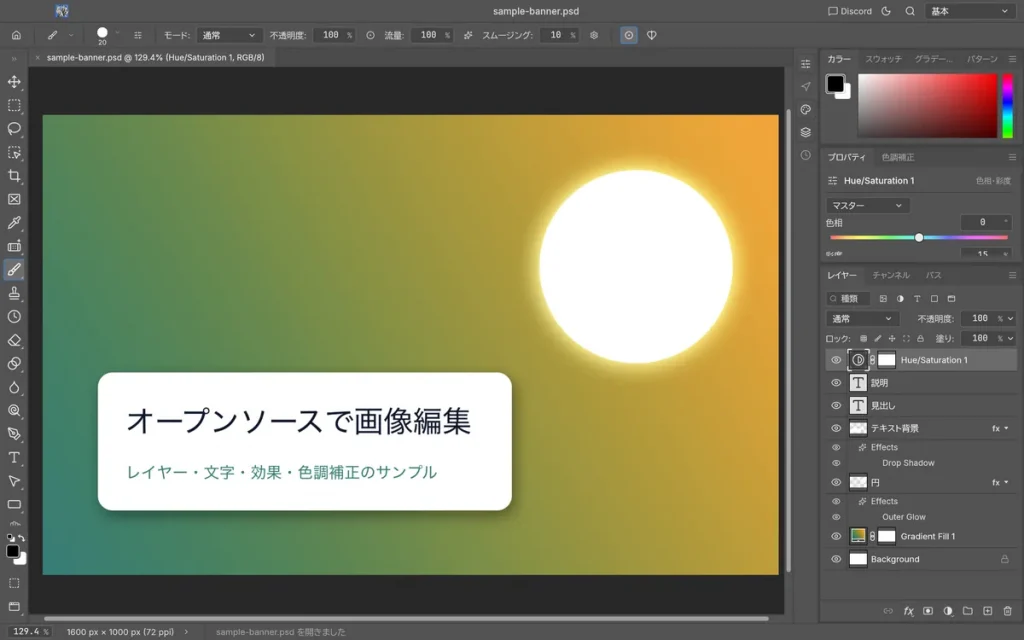Expand layer fill 塗り dropdown arrow
The image size is (1024, 640).
tap(1010, 338)
